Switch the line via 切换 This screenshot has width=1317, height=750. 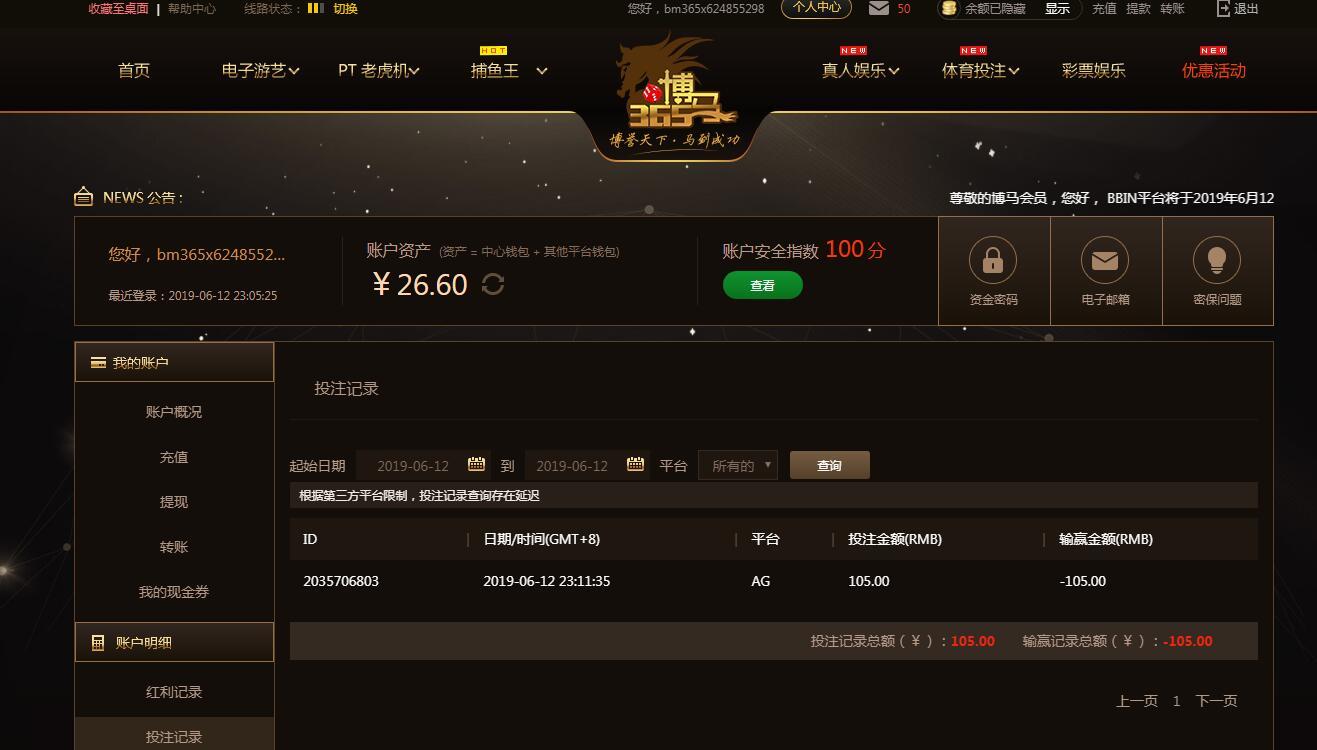[345, 8]
